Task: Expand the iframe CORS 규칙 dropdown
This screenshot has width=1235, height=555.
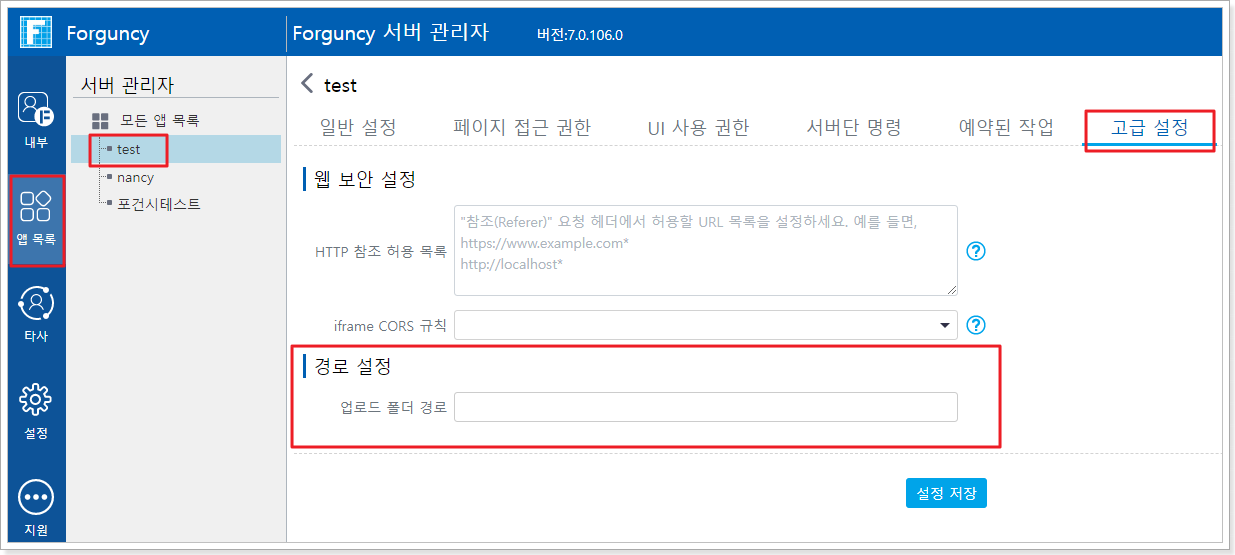Action: 944,325
